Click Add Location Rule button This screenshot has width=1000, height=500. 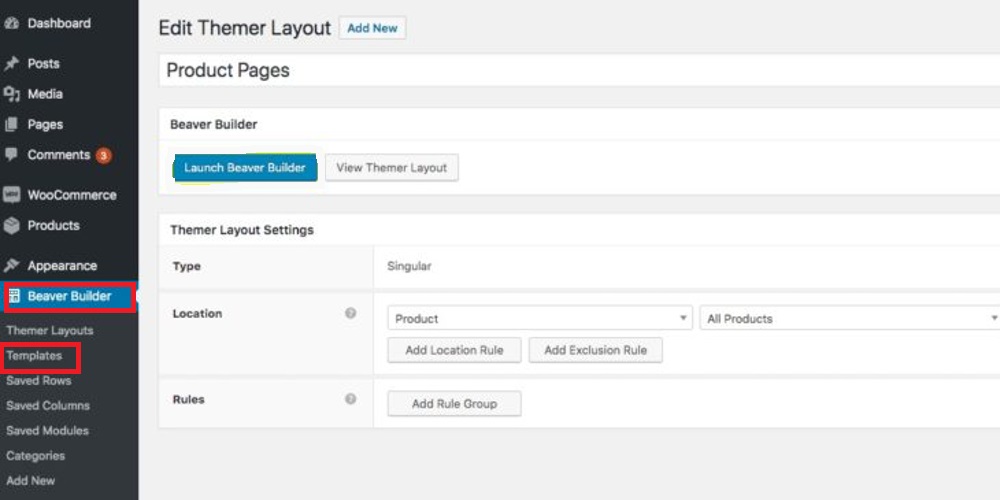tap(454, 350)
